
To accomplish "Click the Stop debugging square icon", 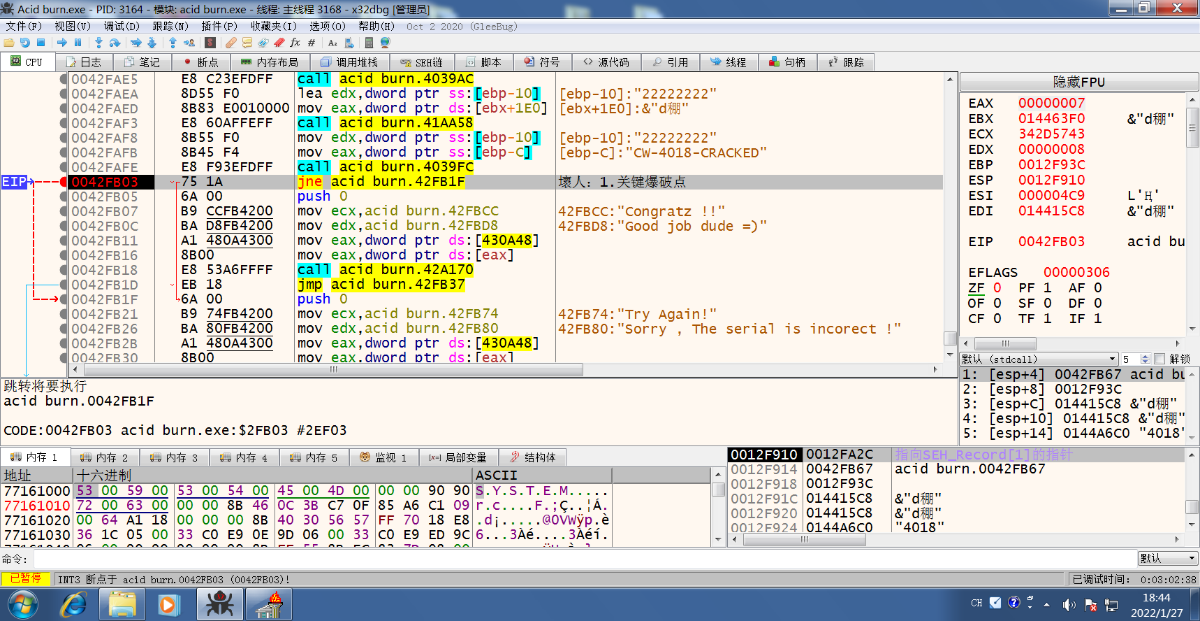I will coord(41,43).
